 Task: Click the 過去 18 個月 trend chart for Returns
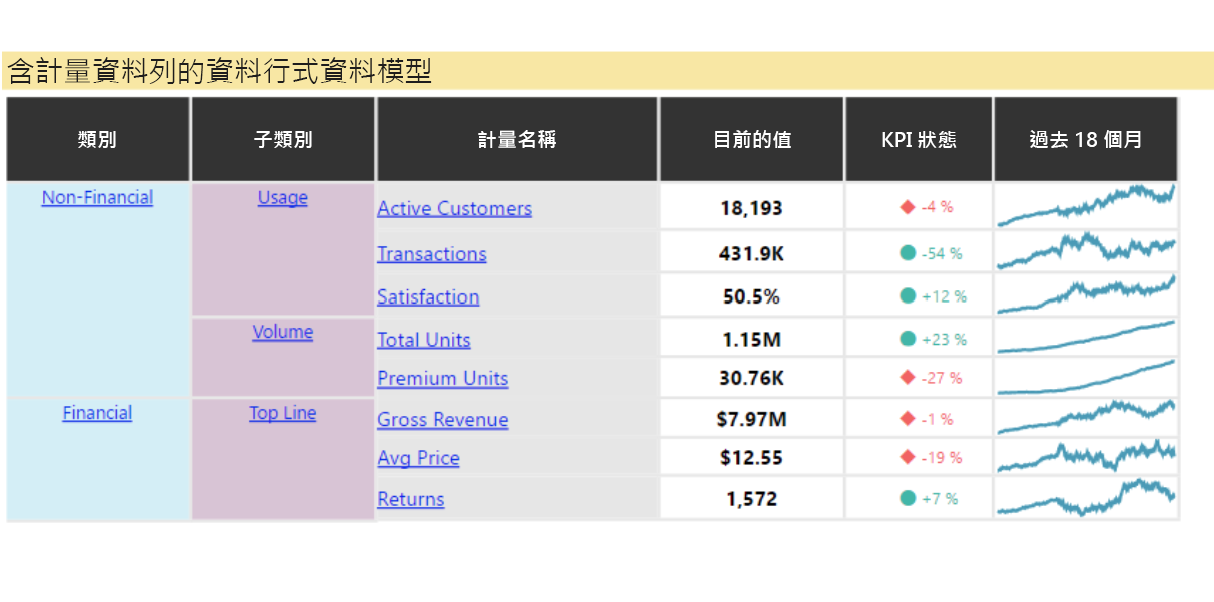tap(1086, 497)
